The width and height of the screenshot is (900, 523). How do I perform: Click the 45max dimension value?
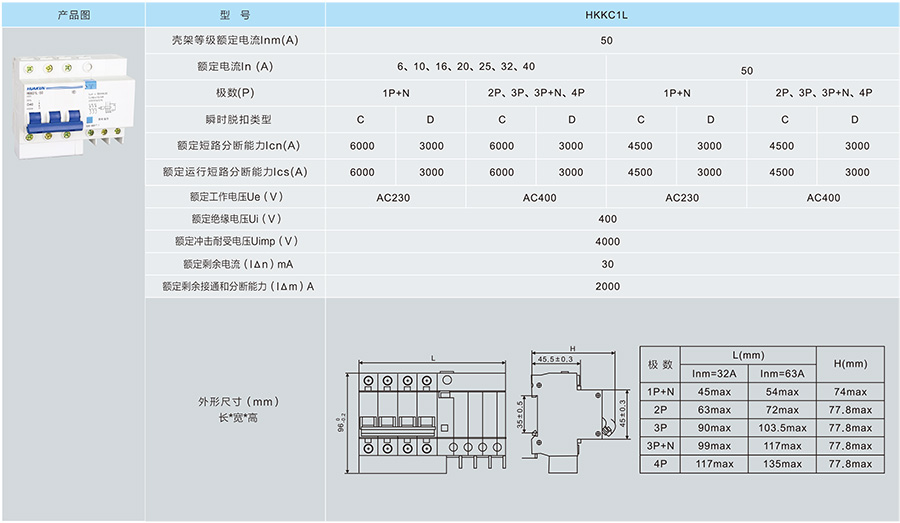714,392
